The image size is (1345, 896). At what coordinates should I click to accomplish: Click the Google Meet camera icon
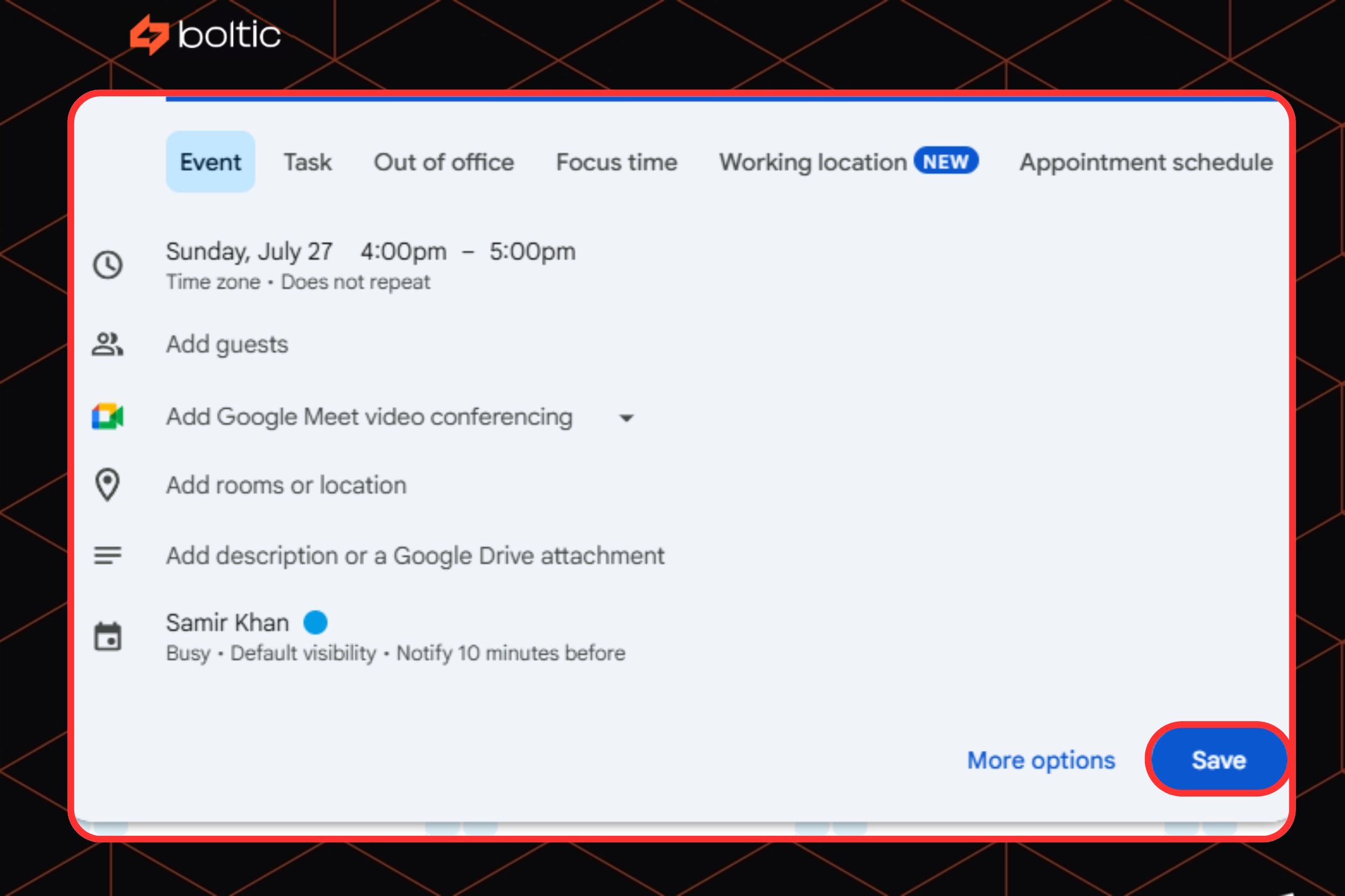click(108, 417)
